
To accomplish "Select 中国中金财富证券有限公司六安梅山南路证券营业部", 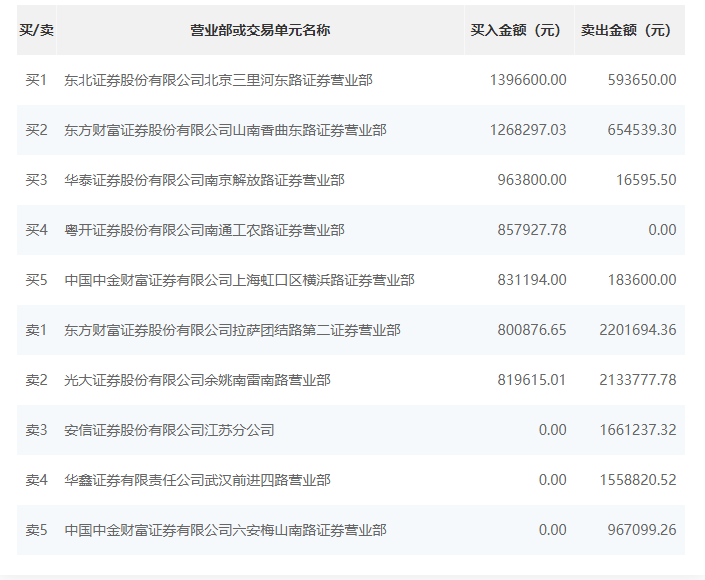I will pos(225,530).
